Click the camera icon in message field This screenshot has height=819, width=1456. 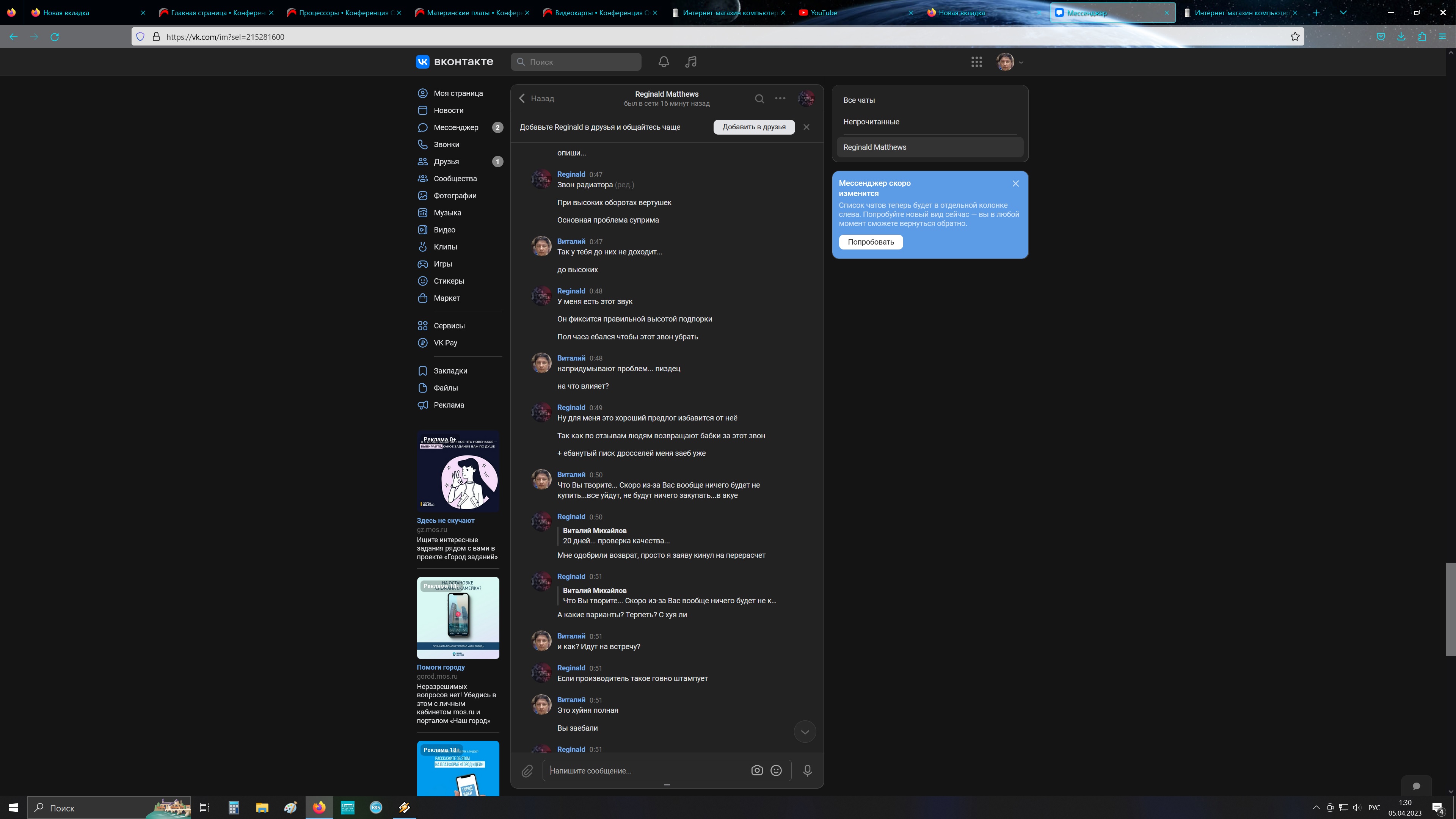(757, 770)
